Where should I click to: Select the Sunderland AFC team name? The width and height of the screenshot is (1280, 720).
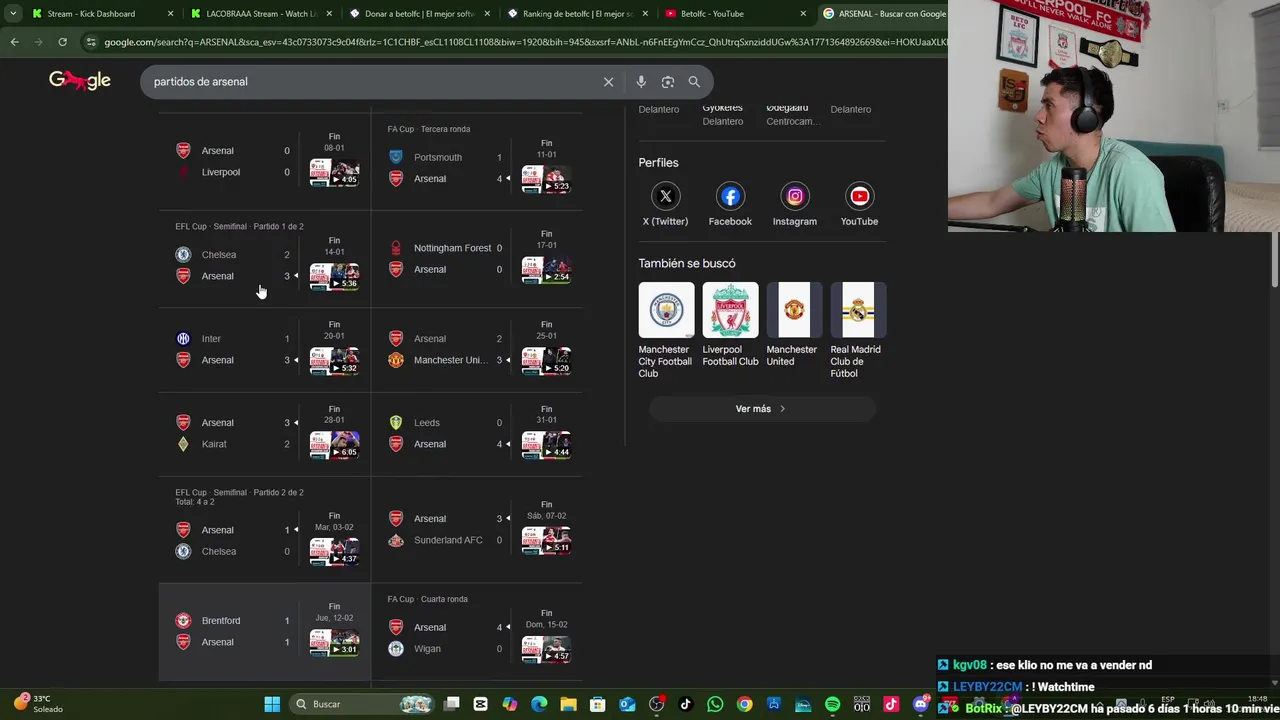448,540
